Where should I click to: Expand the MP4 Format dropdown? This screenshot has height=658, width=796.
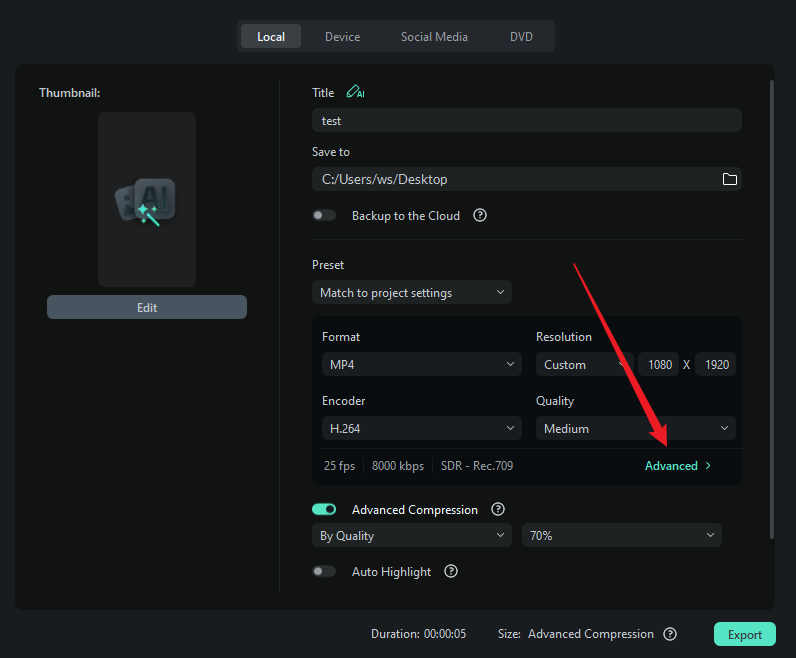click(x=421, y=365)
